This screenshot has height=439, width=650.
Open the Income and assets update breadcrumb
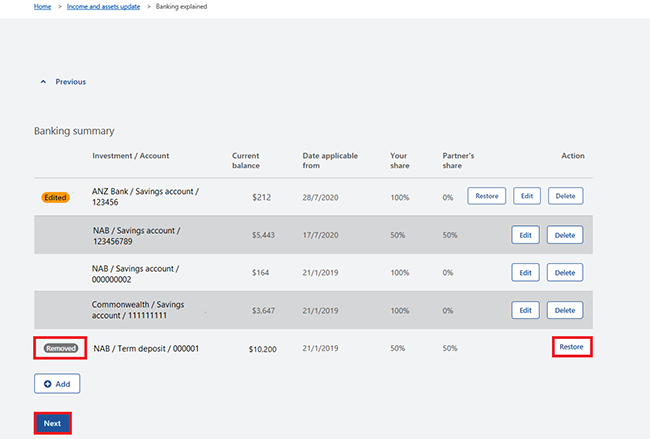point(103,7)
